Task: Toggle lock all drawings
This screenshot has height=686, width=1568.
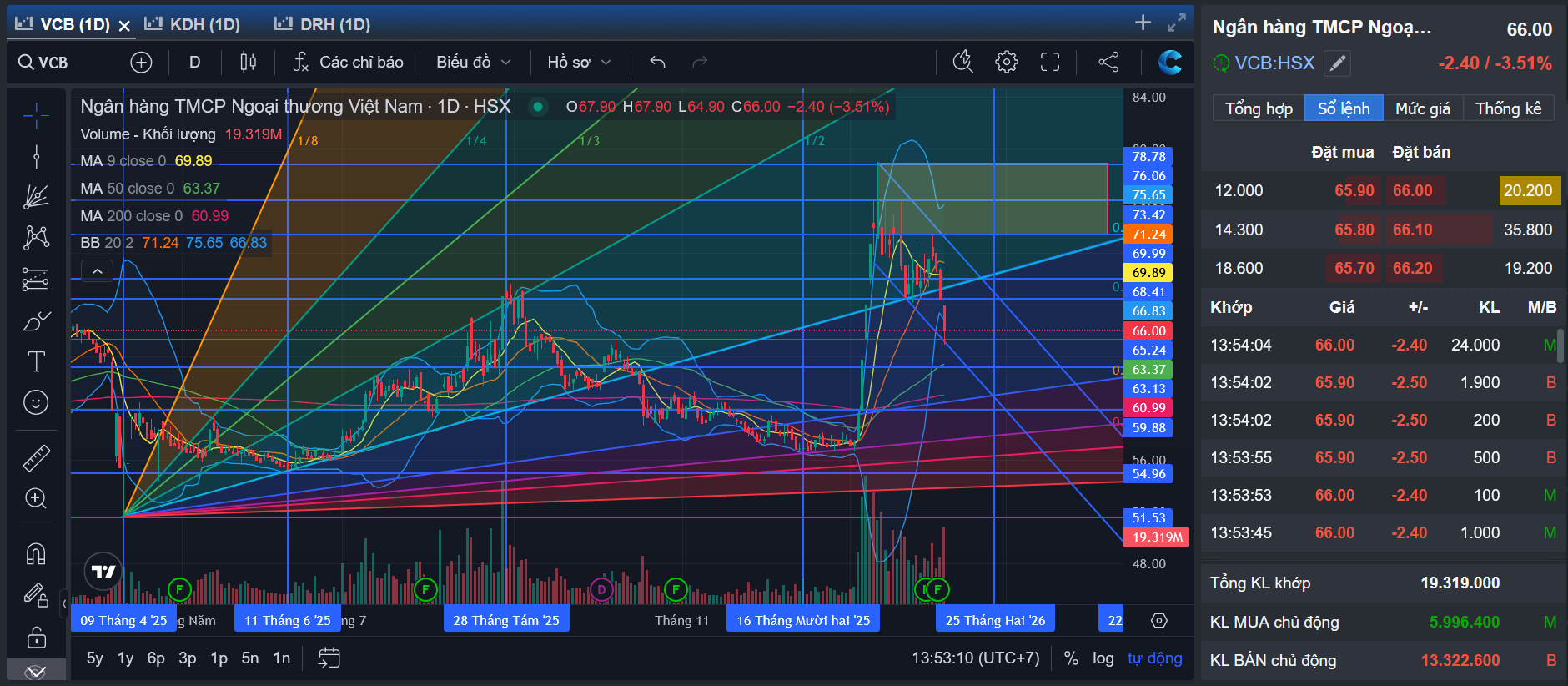Action: coord(36,637)
